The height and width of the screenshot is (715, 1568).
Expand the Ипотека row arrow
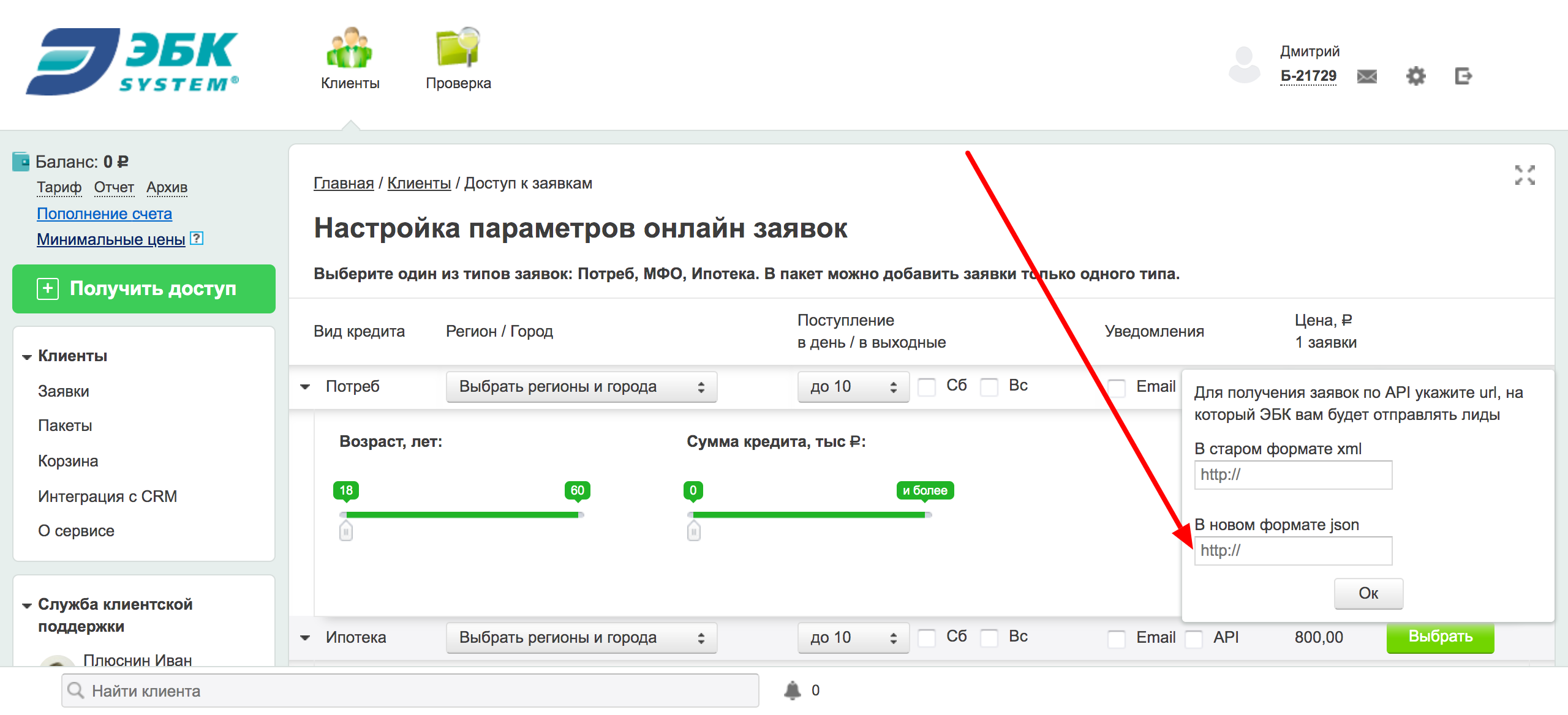click(x=305, y=638)
